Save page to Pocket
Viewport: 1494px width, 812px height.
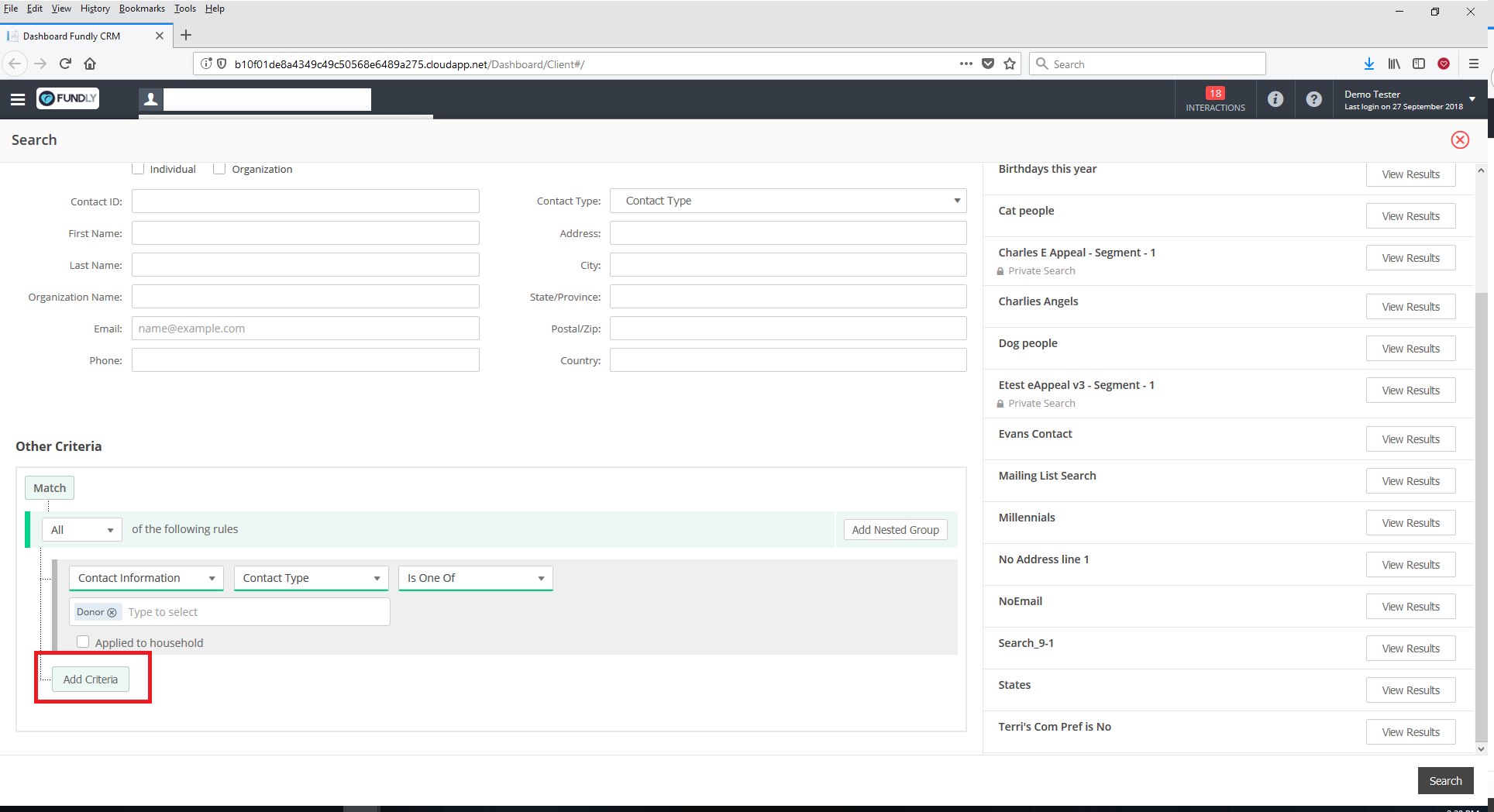coord(988,64)
